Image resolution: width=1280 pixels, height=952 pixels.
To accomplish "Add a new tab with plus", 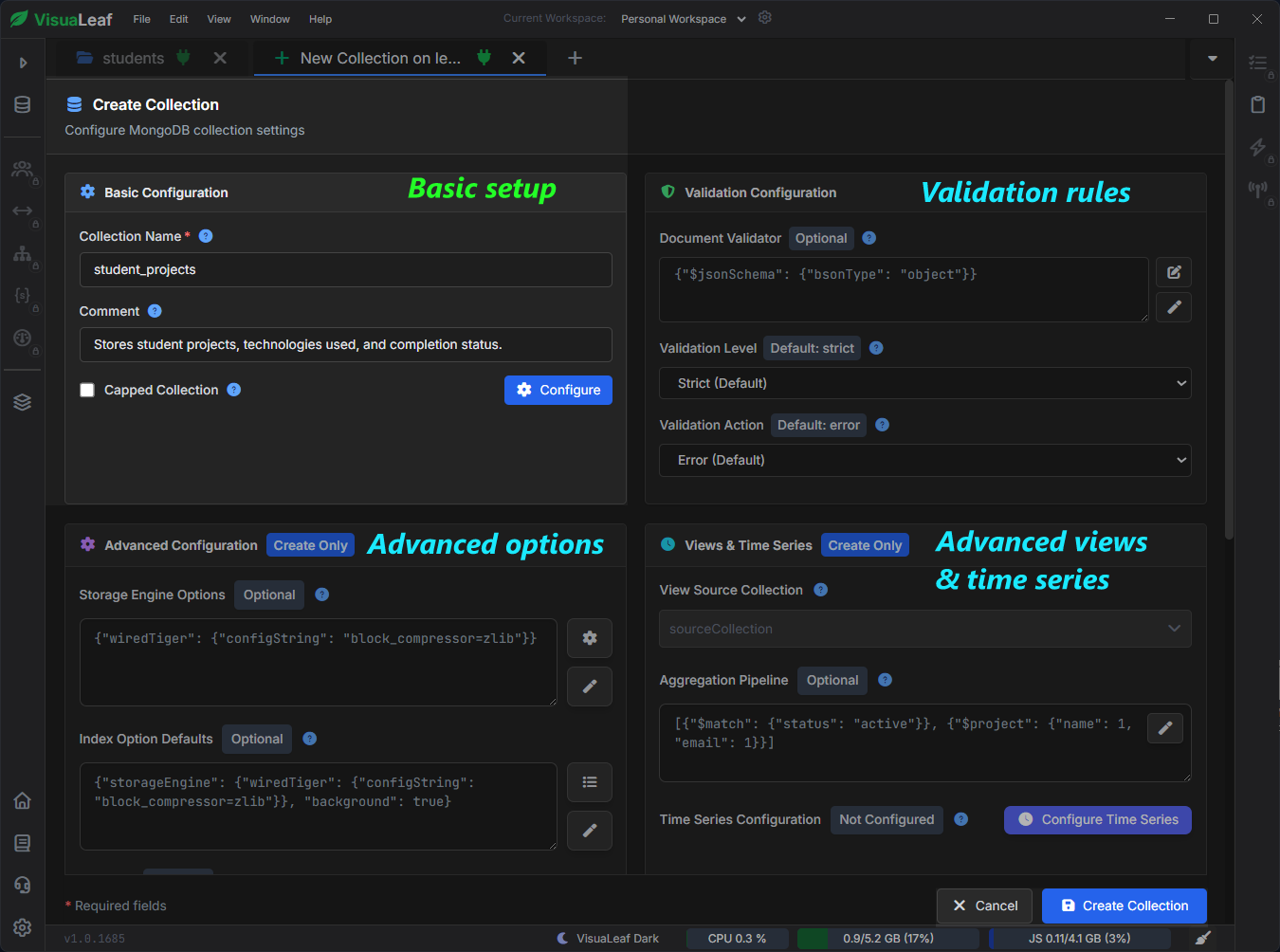I will [x=575, y=58].
